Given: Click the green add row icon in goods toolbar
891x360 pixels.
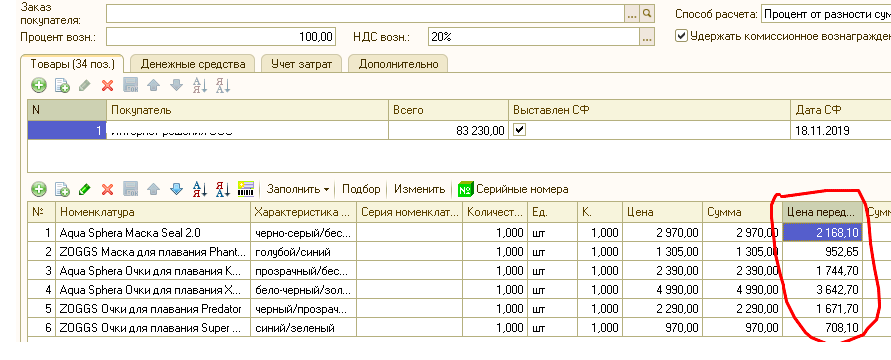Looking at the screenshot, I should (39, 189).
